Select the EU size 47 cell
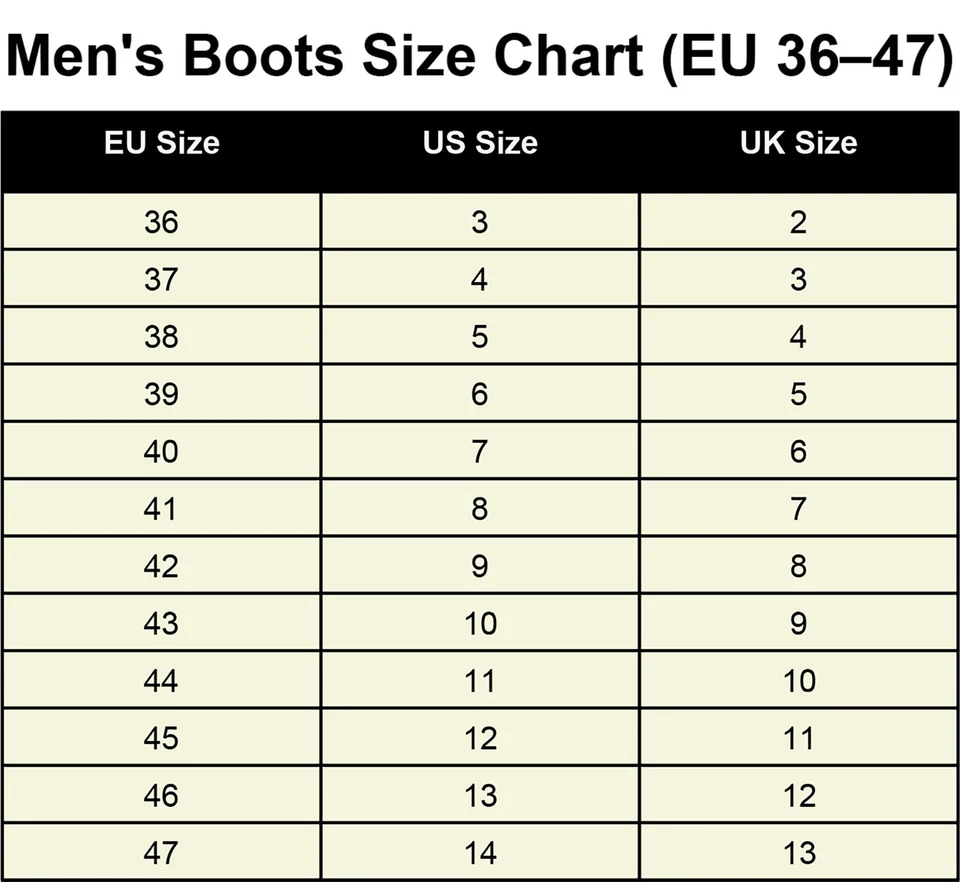The width and height of the screenshot is (960, 882). (x=161, y=853)
